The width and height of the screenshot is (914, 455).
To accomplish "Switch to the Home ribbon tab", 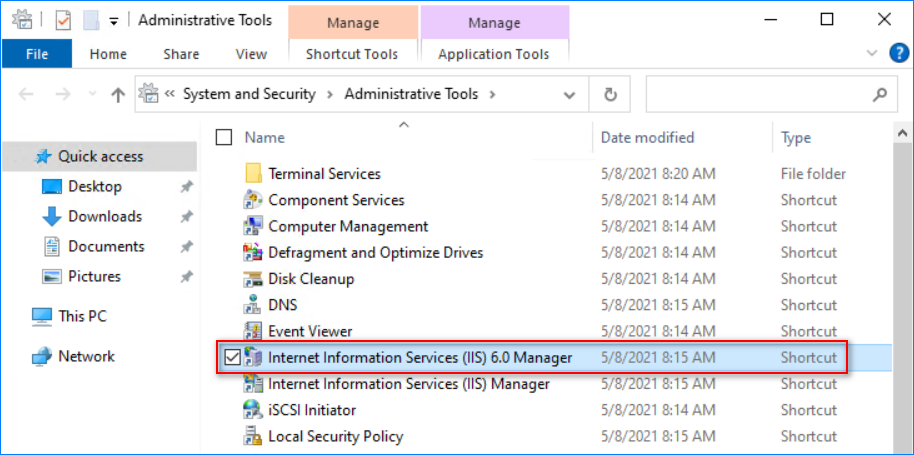I will coord(108,54).
